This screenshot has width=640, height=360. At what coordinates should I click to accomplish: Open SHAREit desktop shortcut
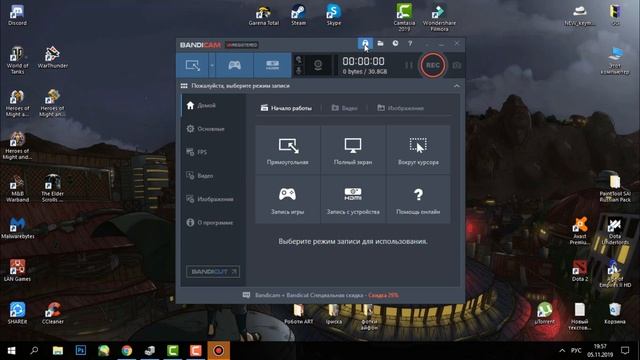click(17, 313)
